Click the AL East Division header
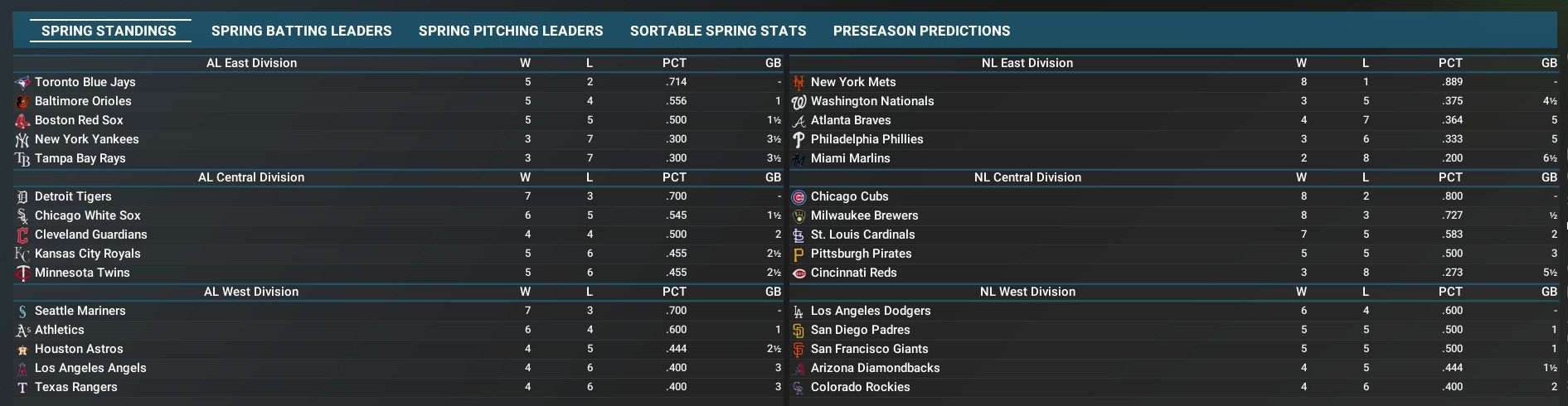 pyautogui.click(x=251, y=63)
